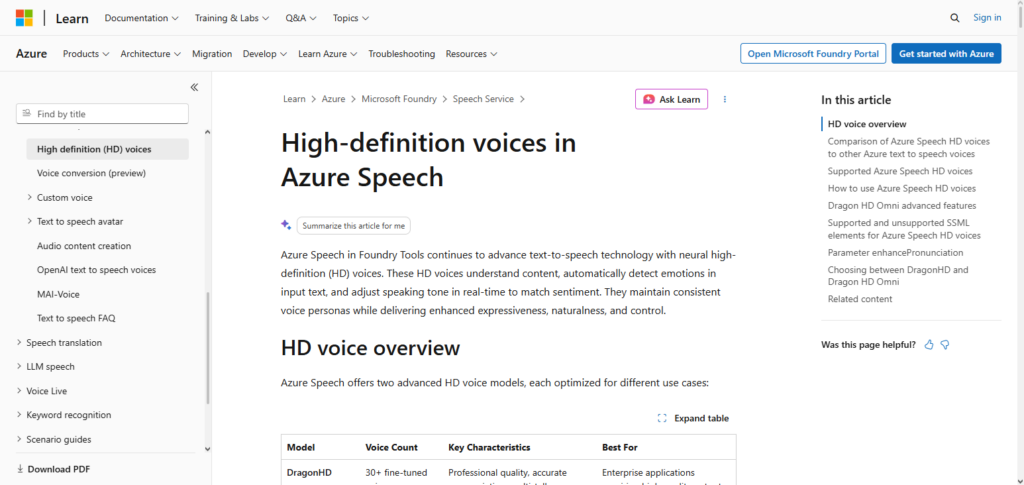Click the Ask Learn button

pos(671,99)
